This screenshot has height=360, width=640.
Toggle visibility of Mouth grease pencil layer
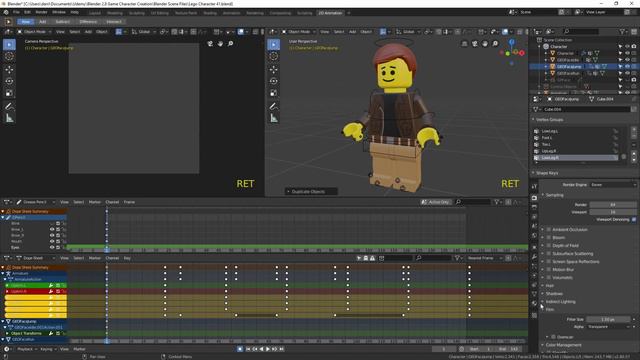click(52, 241)
